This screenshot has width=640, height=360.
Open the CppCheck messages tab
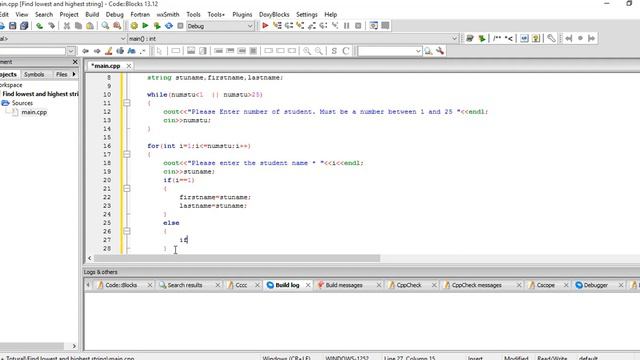click(x=476, y=285)
